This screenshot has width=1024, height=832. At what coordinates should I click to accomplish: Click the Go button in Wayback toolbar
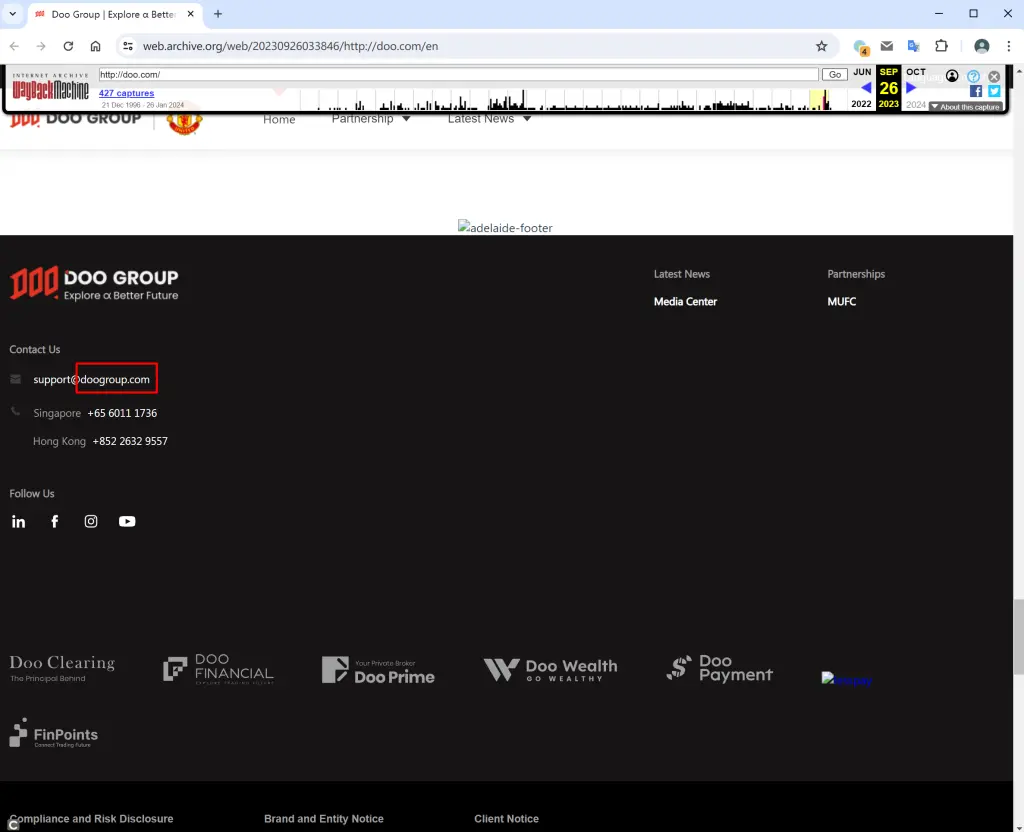[835, 74]
